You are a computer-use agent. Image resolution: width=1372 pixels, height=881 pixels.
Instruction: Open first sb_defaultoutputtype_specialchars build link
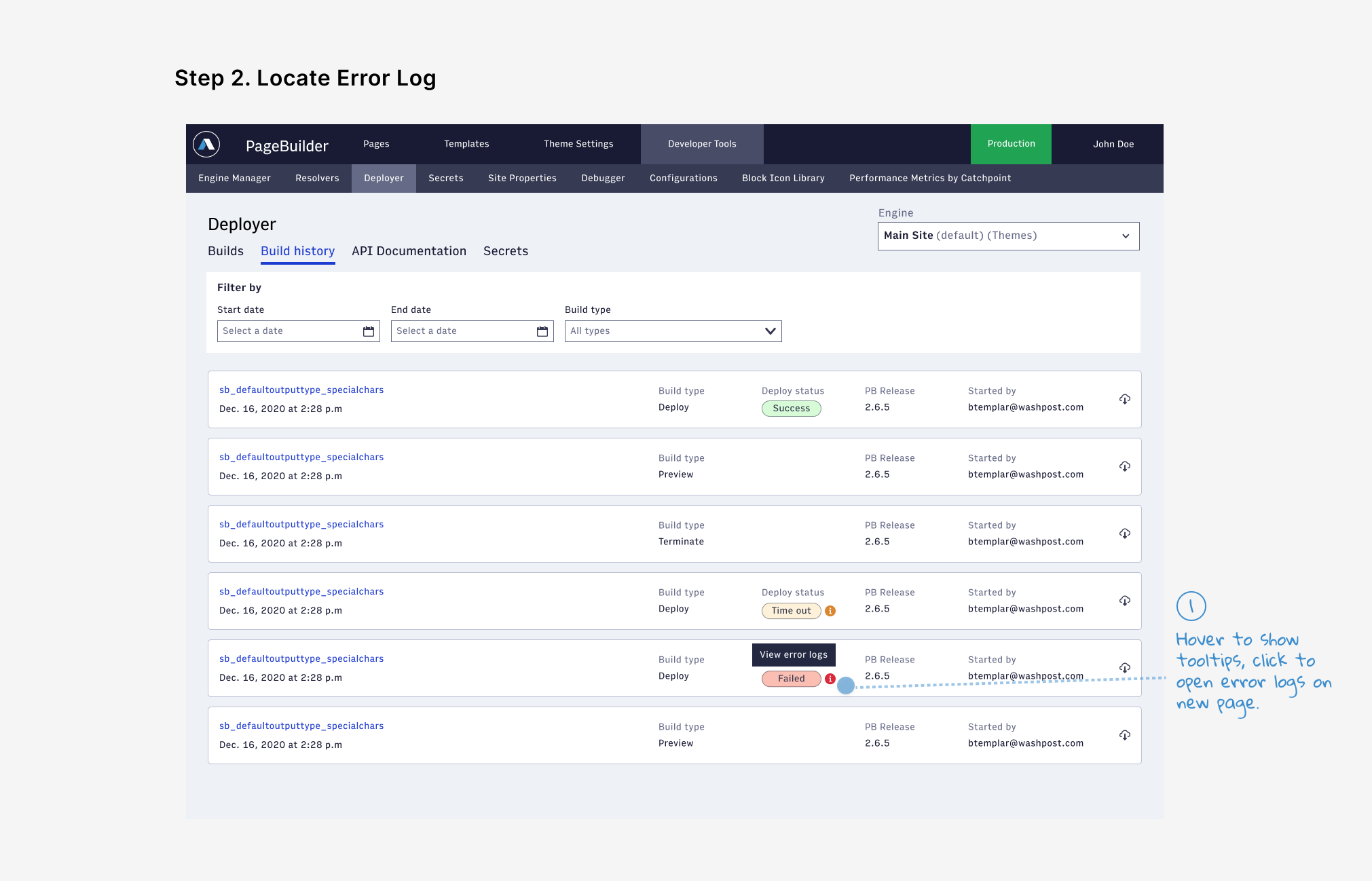301,390
